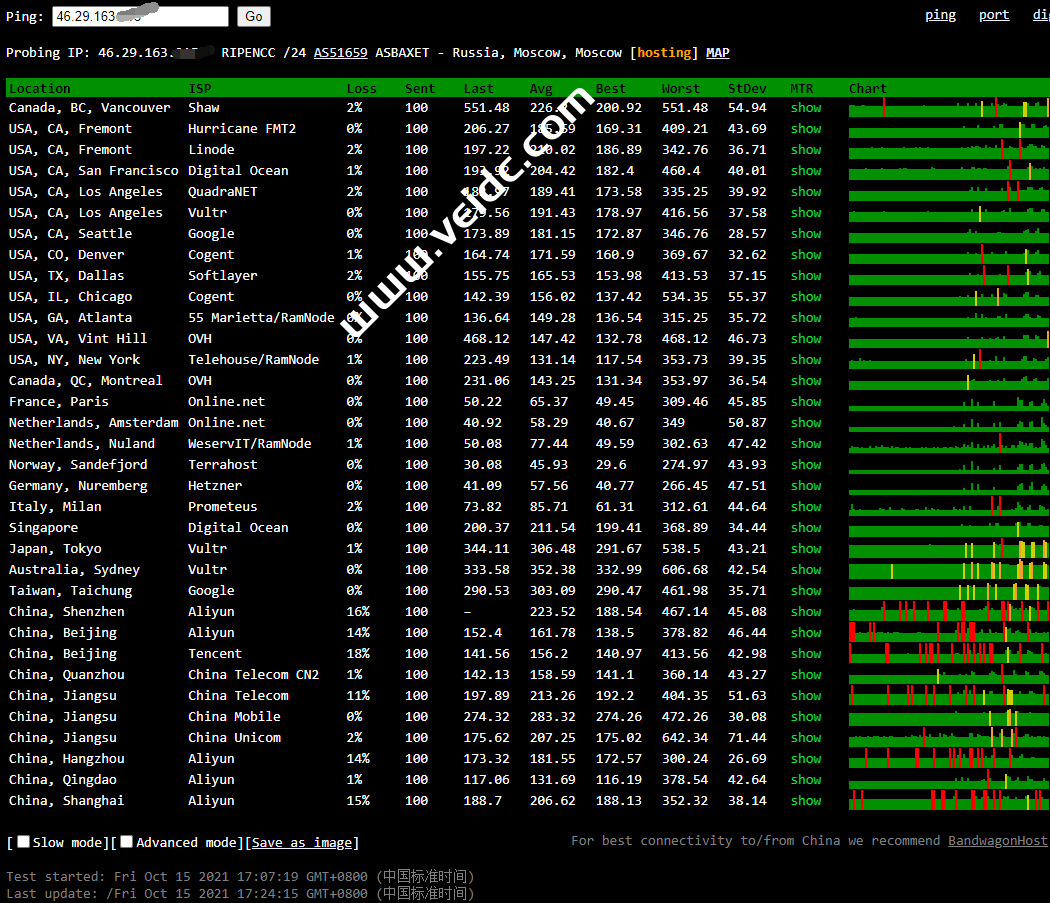Image resolution: width=1050 pixels, height=903 pixels.
Task: Open the port link in top navigation
Action: [994, 15]
